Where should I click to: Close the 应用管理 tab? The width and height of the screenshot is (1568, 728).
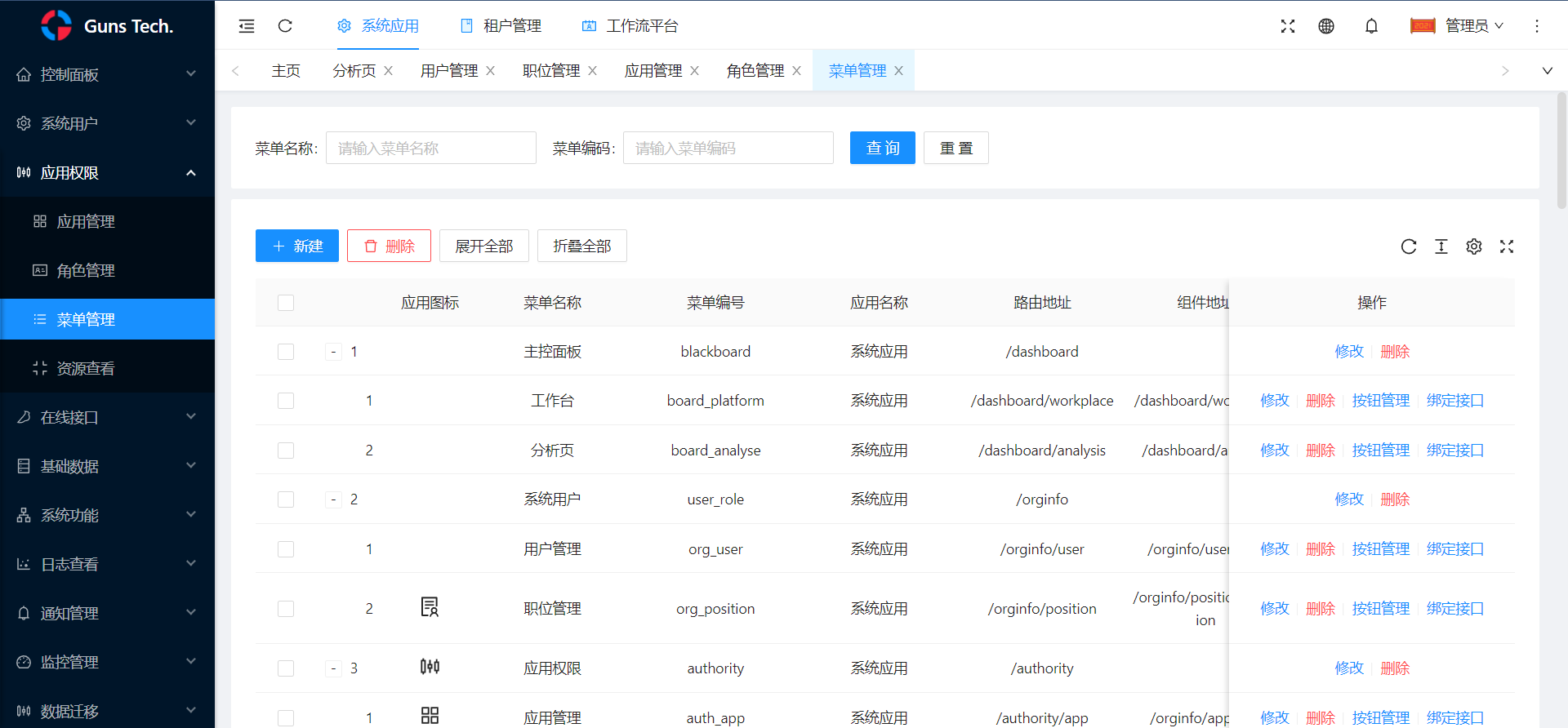[x=695, y=71]
